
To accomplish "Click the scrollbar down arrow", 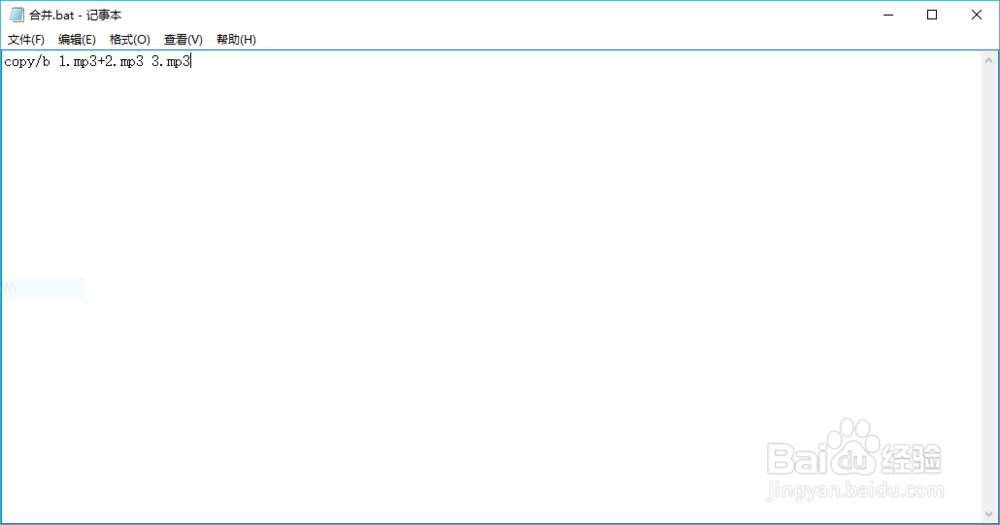I will click(989, 514).
